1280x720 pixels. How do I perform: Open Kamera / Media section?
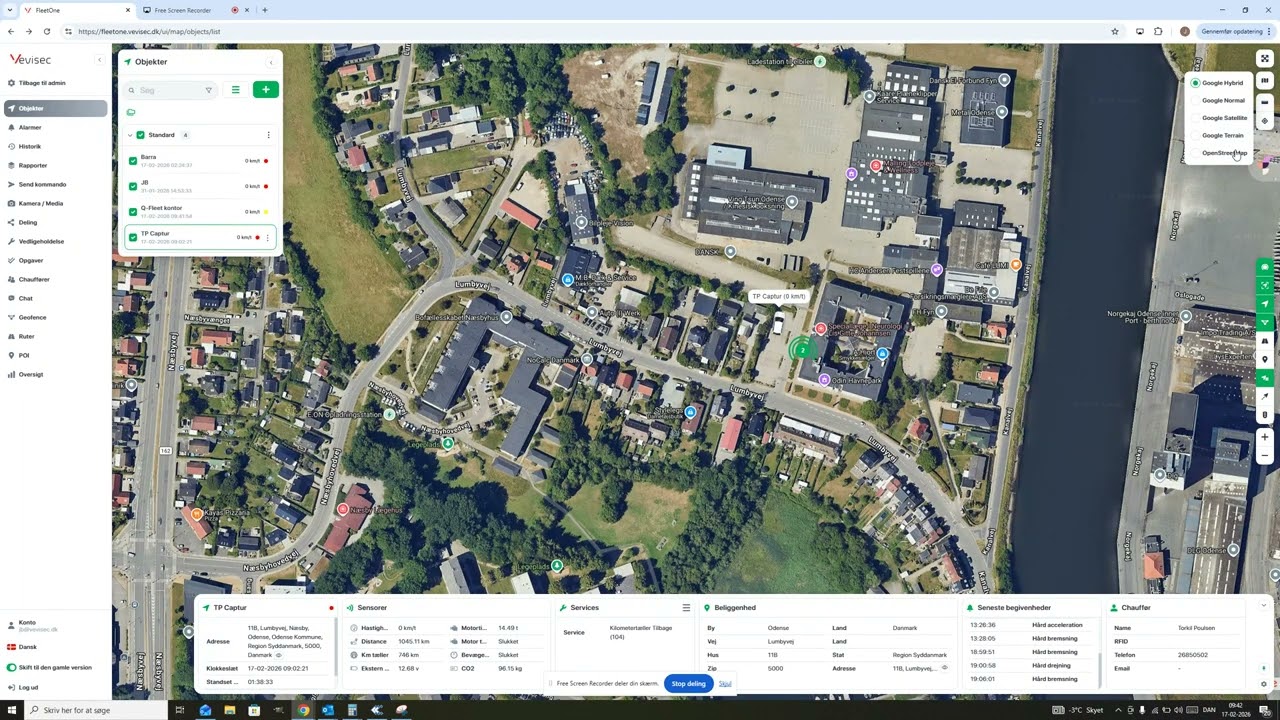point(56,203)
